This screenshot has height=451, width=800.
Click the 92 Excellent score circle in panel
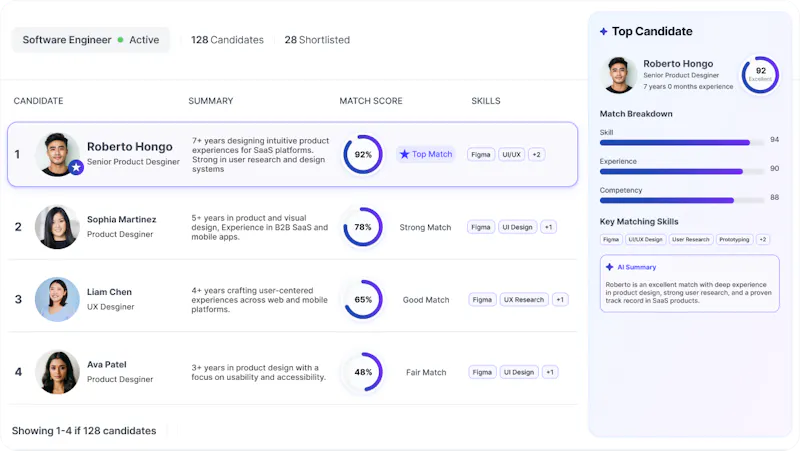click(x=760, y=75)
